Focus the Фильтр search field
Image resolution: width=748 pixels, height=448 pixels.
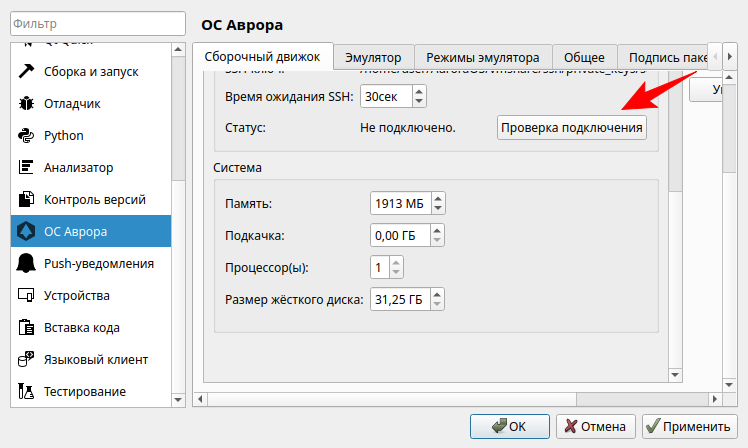[x=98, y=23]
